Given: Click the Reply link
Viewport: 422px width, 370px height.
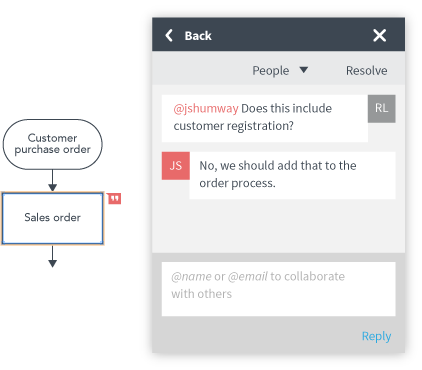Looking at the screenshot, I should (376, 336).
